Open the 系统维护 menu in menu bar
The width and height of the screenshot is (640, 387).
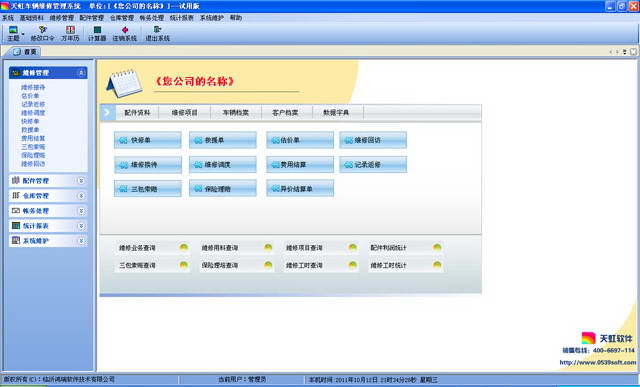211,18
